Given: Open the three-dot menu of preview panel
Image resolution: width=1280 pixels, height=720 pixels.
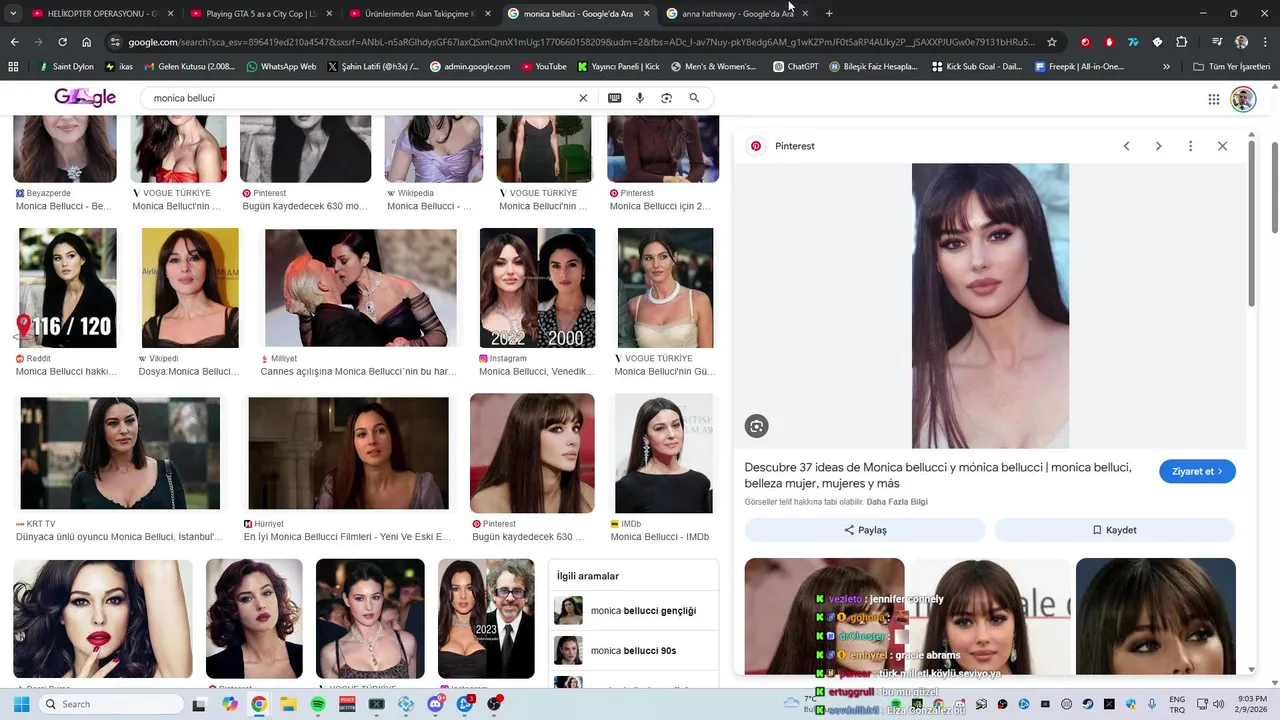Looking at the screenshot, I should (x=1190, y=146).
